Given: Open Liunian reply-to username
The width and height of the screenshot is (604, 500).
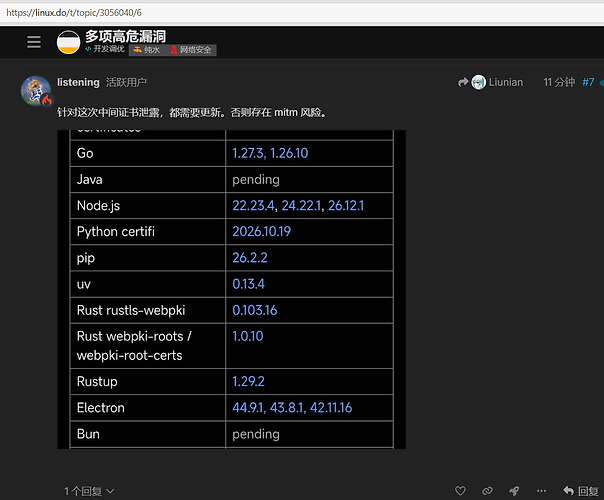Looking at the screenshot, I should (x=506, y=82).
